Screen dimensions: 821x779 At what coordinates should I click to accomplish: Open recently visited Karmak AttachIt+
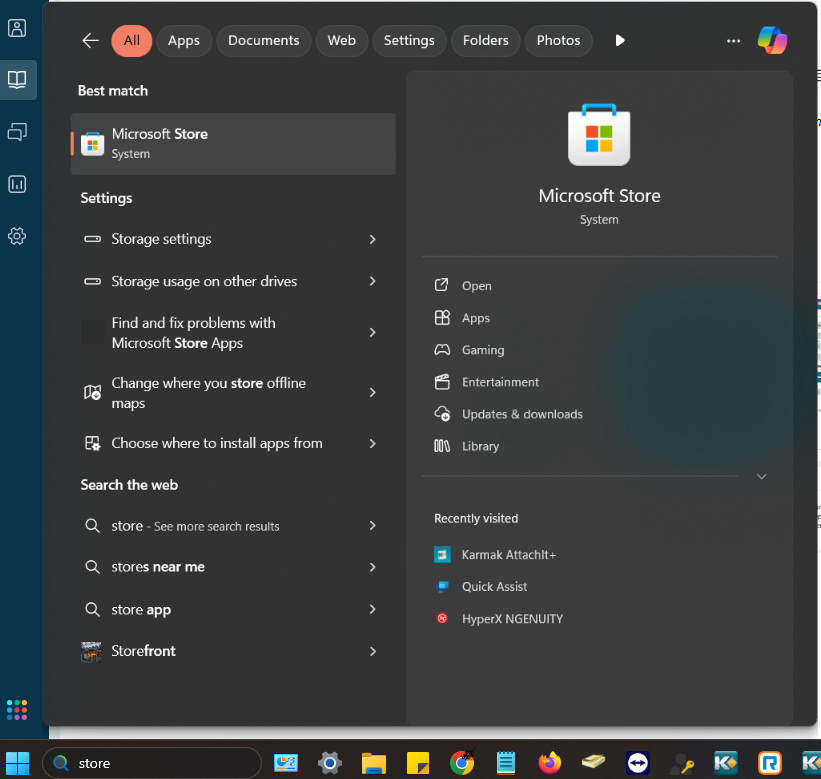click(x=508, y=555)
